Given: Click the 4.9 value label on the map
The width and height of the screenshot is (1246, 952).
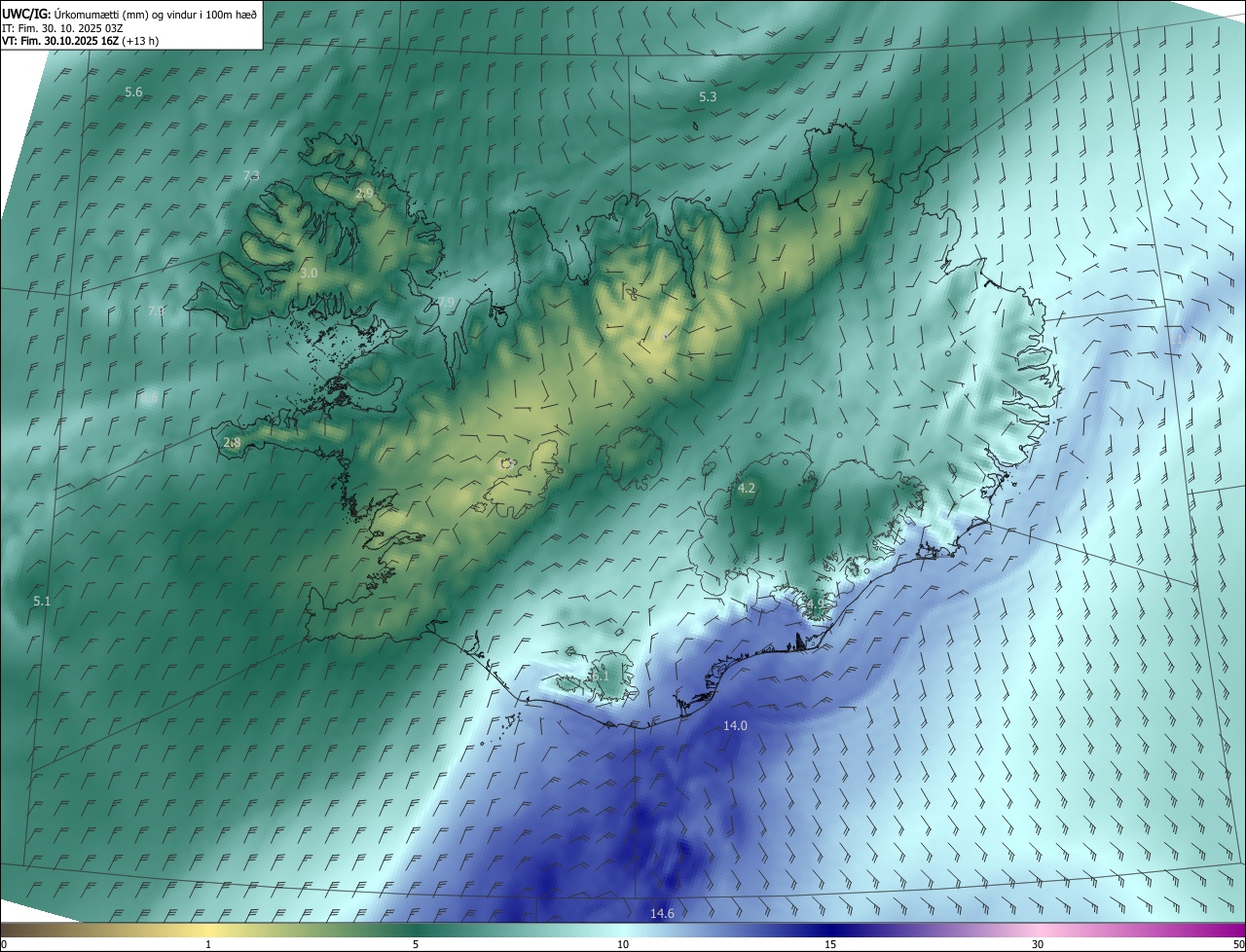Looking at the screenshot, I should 816,604.
